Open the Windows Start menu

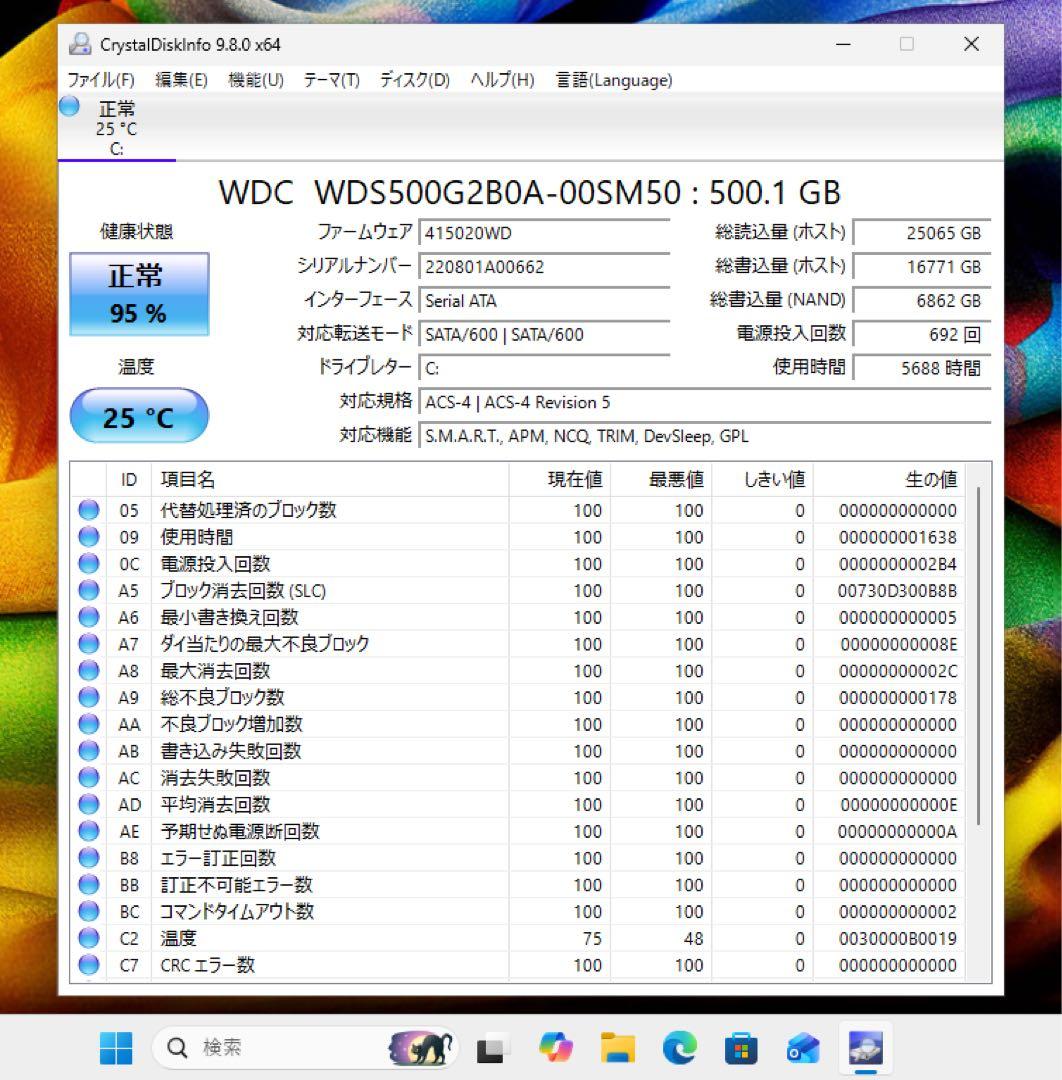coord(116,1048)
